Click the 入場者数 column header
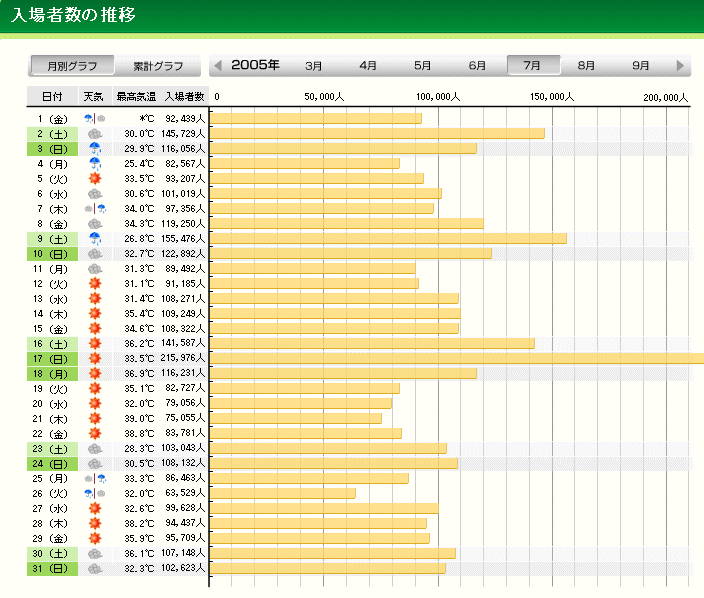 point(184,97)
